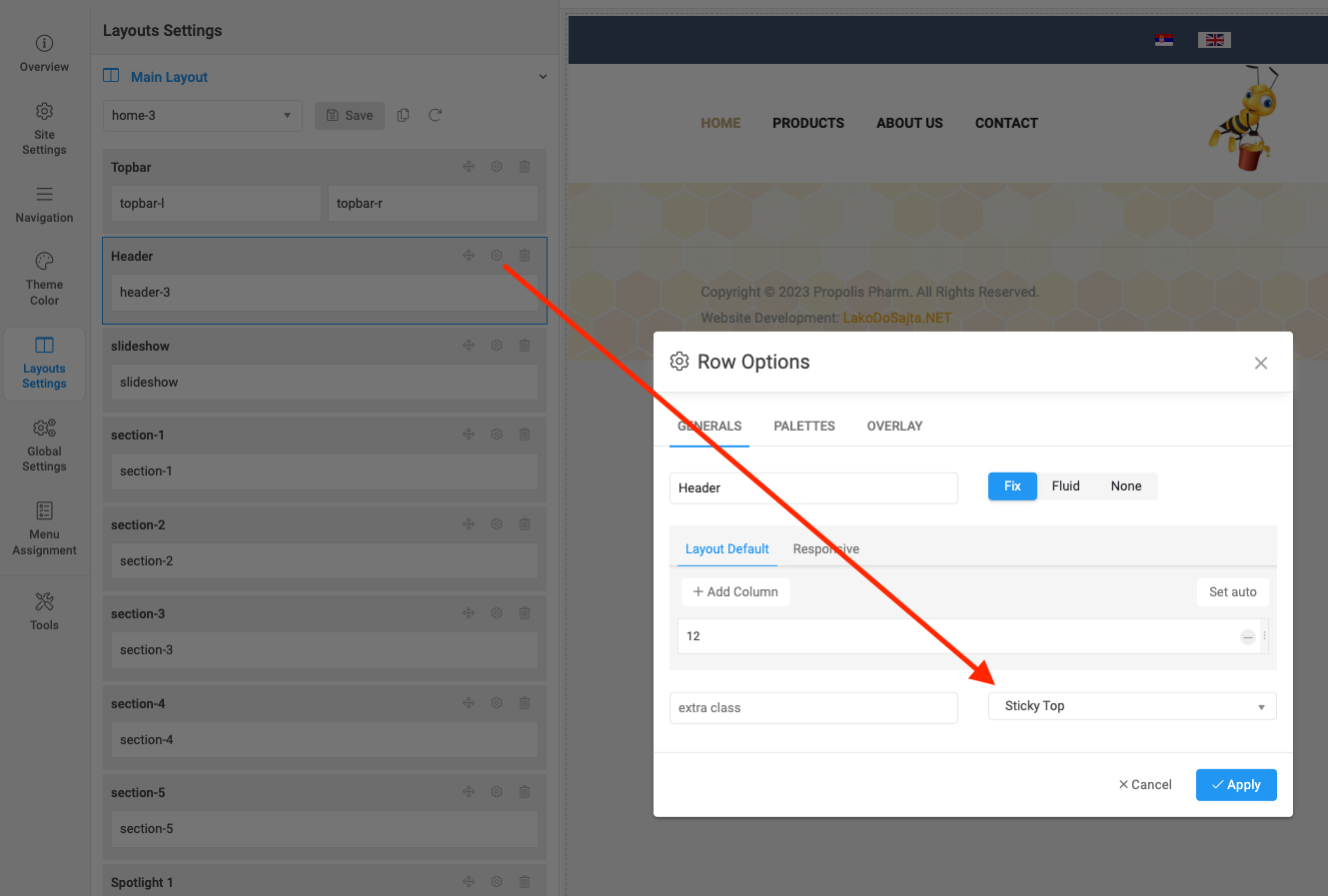Click Set auto column widths

[x=1232, y=592]
